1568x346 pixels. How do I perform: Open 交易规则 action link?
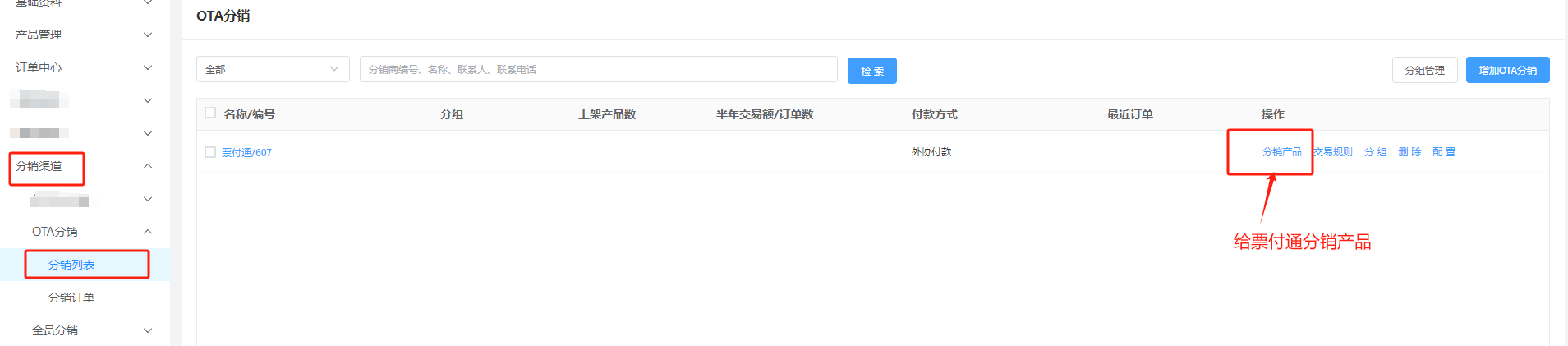tap(1333, 152)
